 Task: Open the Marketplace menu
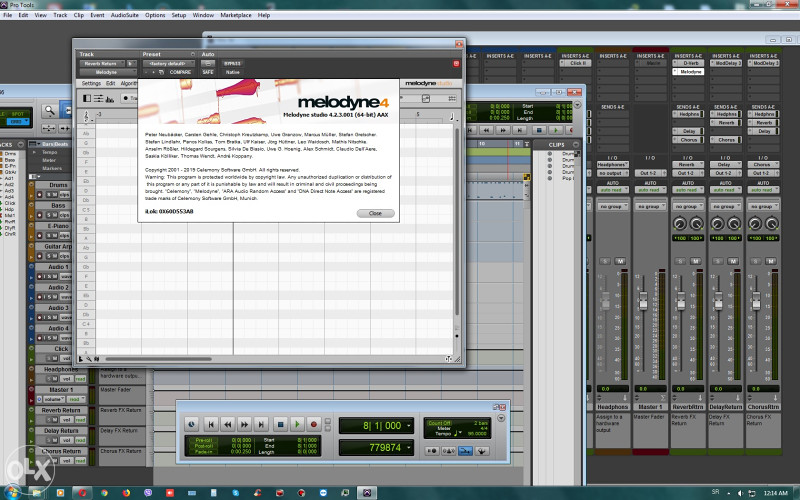(236, 15)
